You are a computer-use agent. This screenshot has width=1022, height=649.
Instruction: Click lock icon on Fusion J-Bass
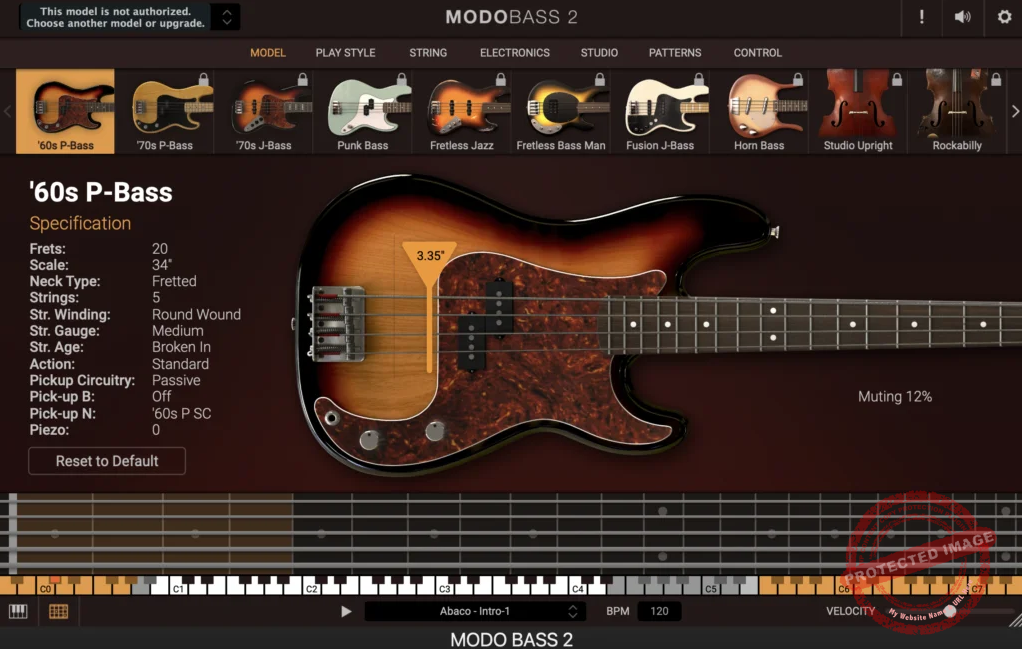(x=699, y=79)
